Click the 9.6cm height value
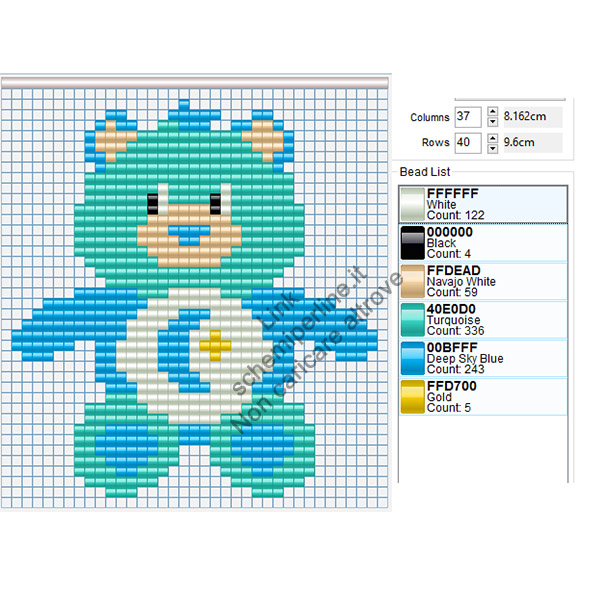The height and width of the screenshot is (600, 600). (x=519, y=142)
